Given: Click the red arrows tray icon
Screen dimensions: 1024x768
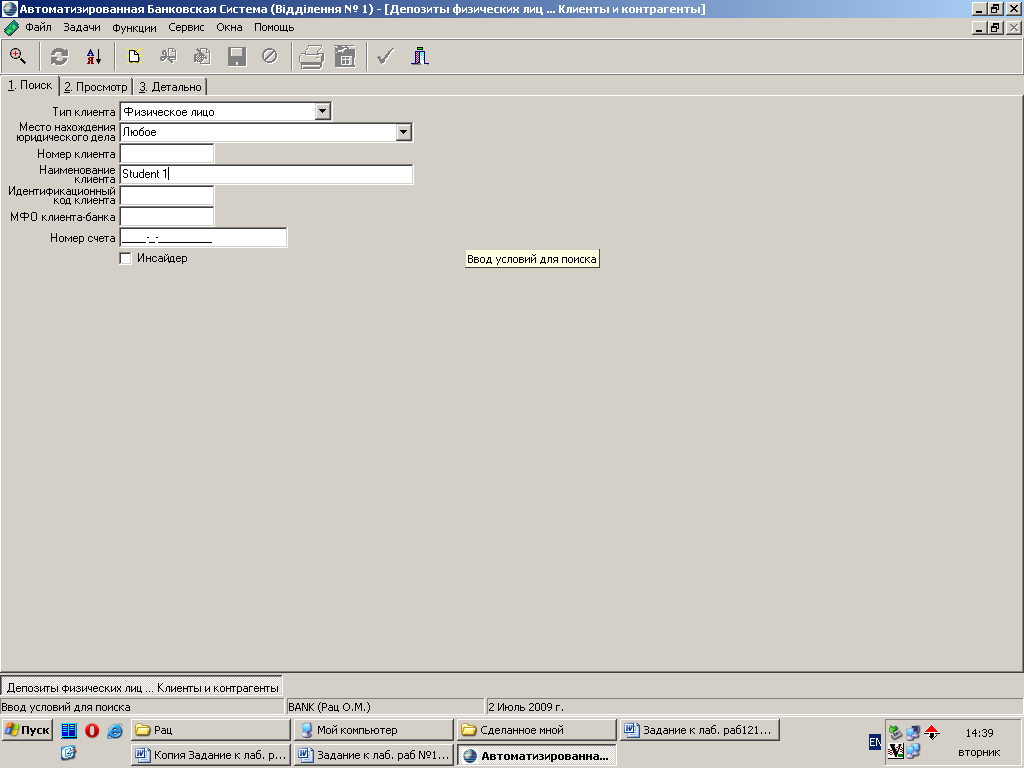Looking at the screenshot, I should coord(932,732).
